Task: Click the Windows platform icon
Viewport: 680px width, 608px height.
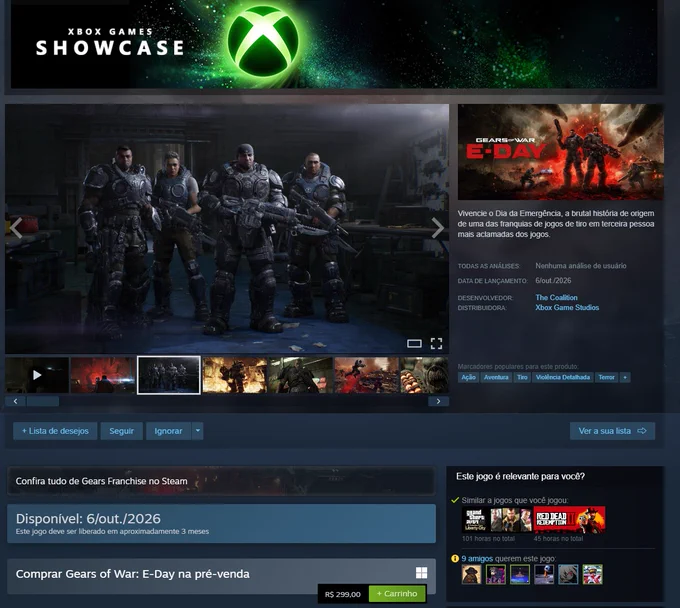Action: (422, 573)
